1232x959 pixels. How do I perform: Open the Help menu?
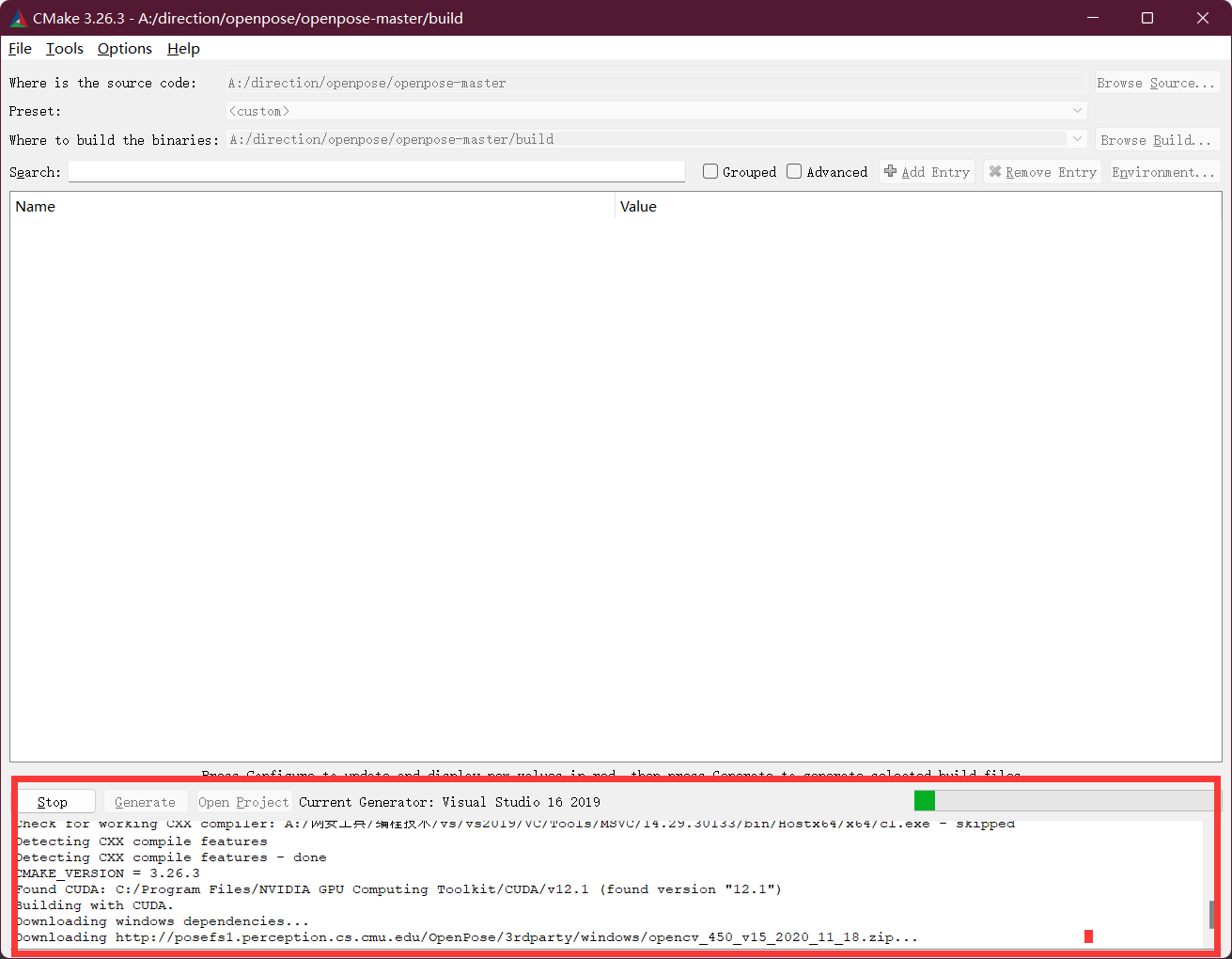[183, 49]
